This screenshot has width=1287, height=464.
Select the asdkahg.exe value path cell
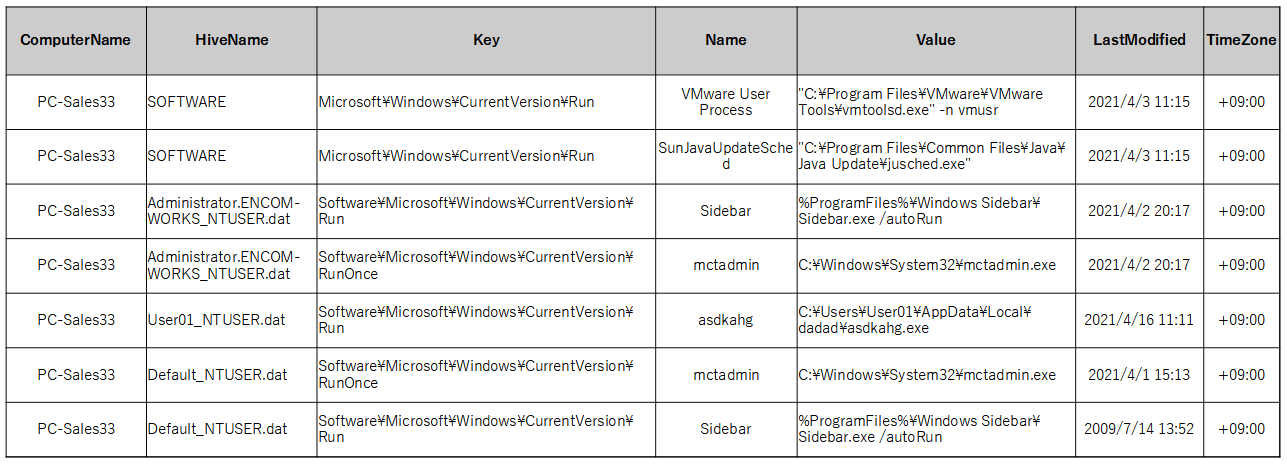pos(936,320)
